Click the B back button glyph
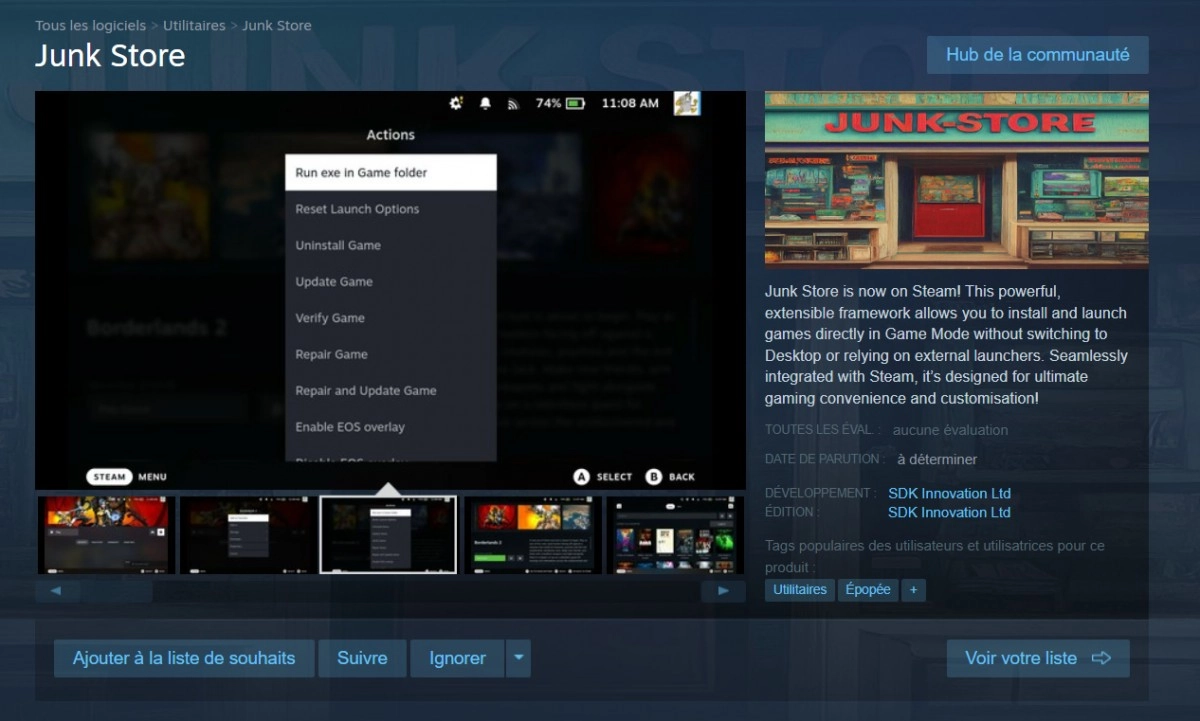The height and width of the screenshot is (721, 1200). 654,477
